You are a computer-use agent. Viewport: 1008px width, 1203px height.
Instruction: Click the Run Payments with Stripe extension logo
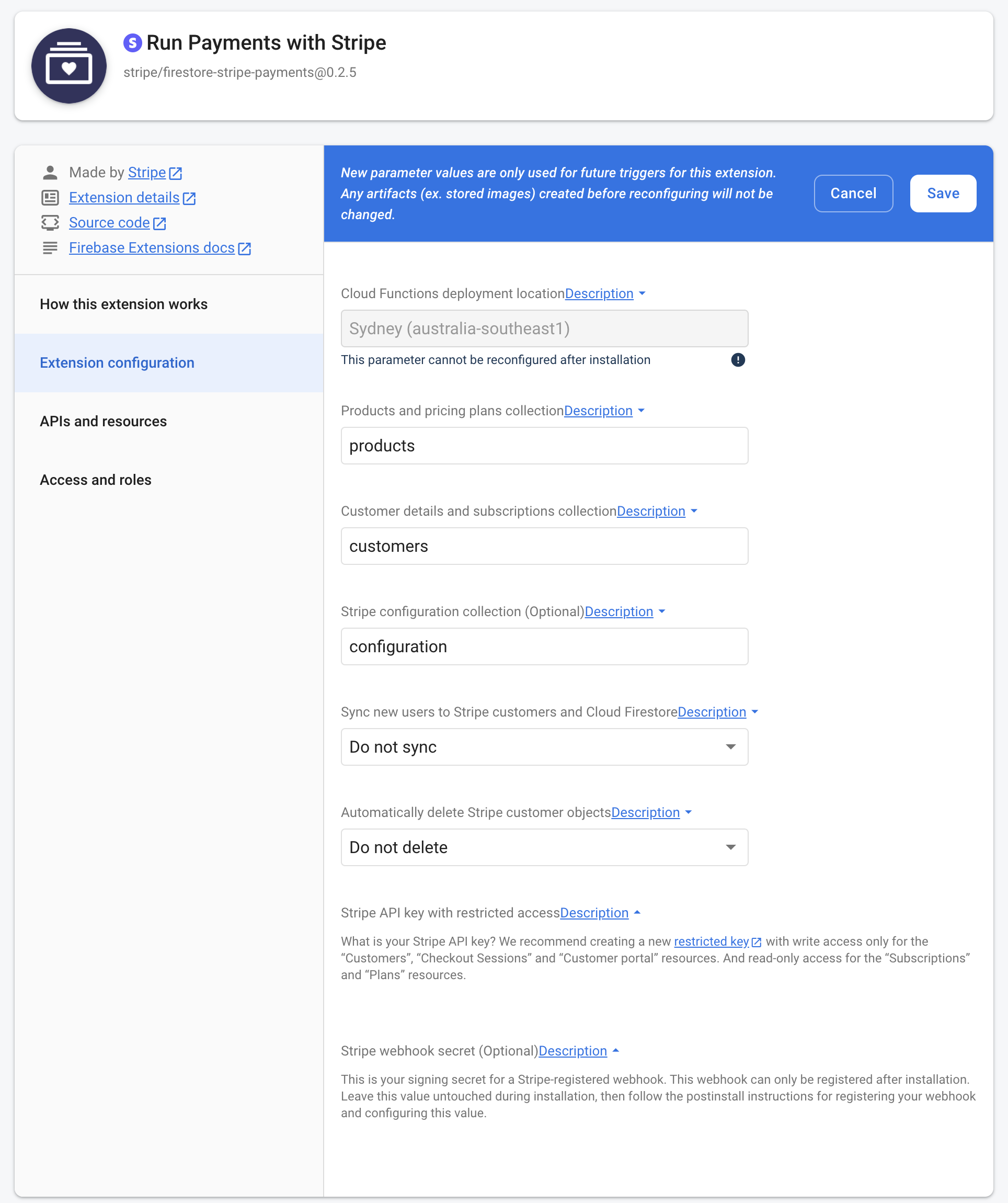click(x=68, y=65)
